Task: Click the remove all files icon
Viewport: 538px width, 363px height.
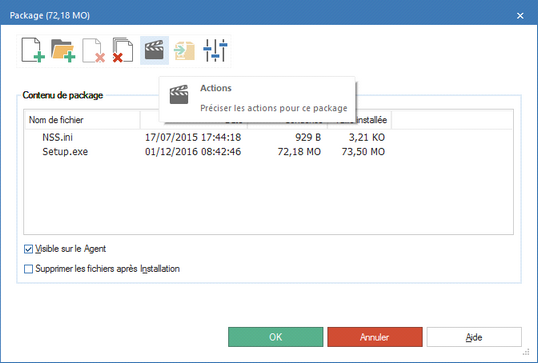Action: [x=123, y=50]
